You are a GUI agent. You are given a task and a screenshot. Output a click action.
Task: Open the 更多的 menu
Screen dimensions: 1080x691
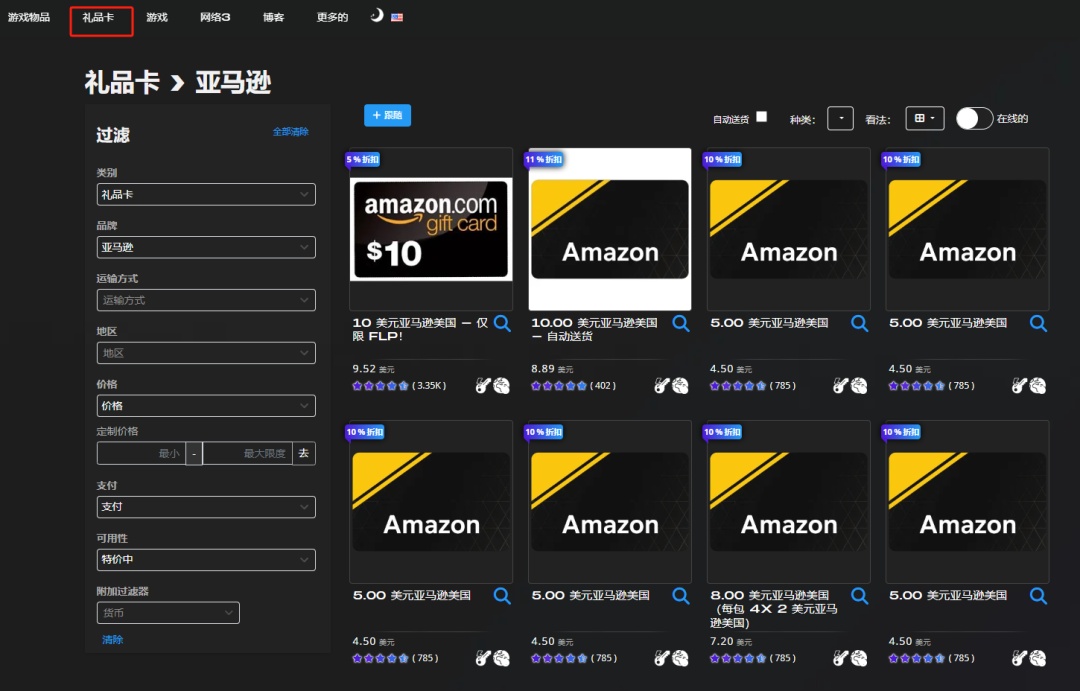332,17
